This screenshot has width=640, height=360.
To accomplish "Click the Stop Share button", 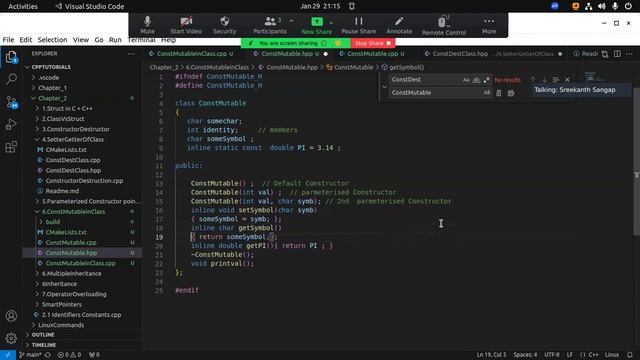I will pyautogui.click(x=372, y=43).
